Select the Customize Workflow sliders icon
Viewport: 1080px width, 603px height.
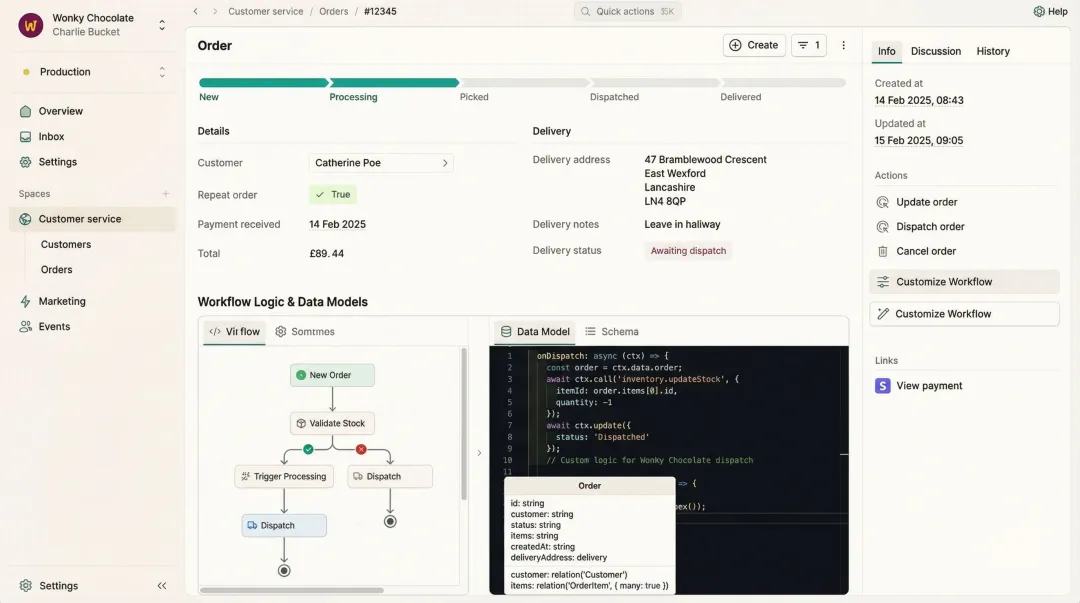[x=883, y=281]
